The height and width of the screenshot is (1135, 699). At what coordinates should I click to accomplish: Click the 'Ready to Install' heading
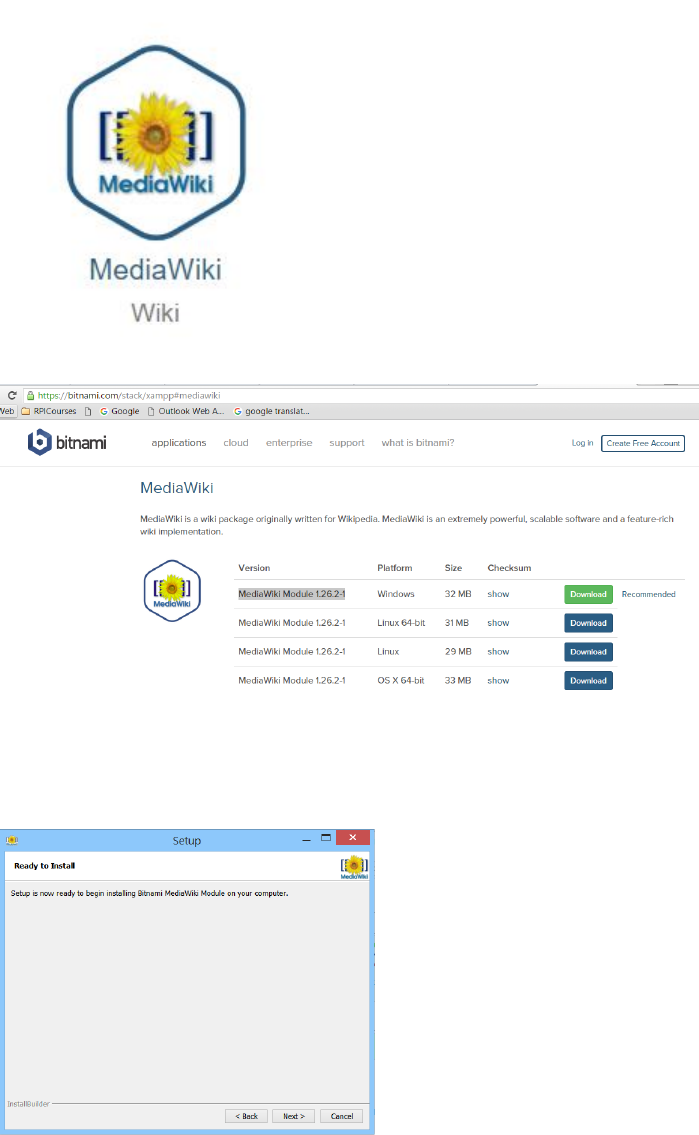click(44, 866)
